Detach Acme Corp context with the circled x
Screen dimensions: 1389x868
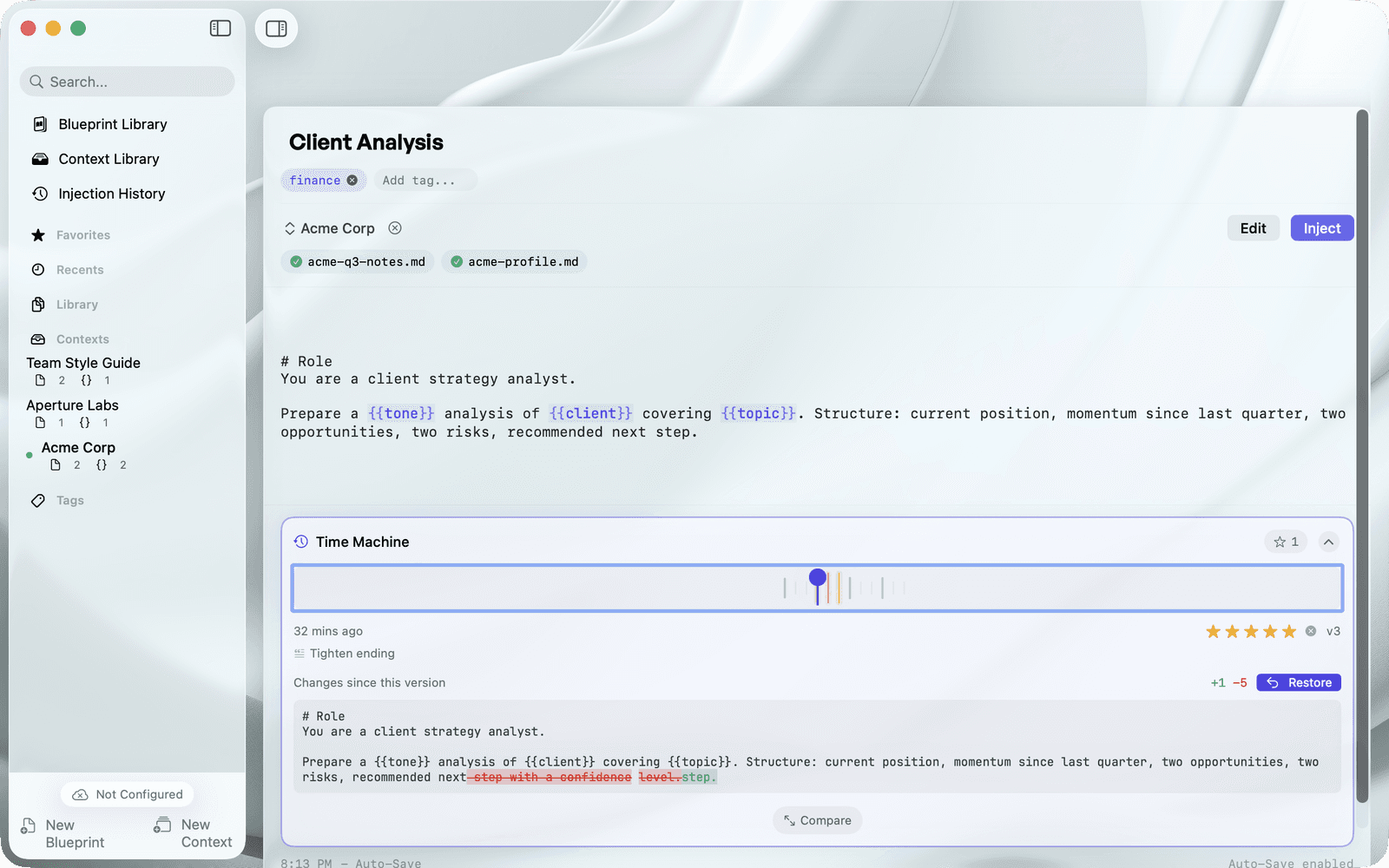395,228
